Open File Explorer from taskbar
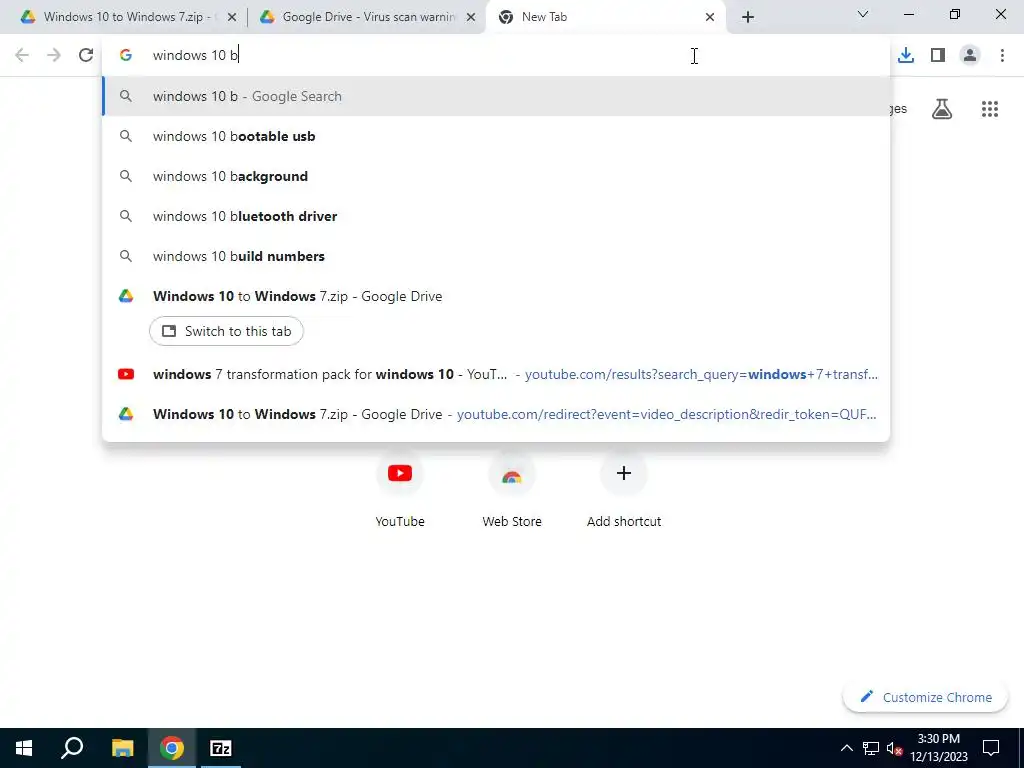The image size is (1024, 768). coord(122,748)
